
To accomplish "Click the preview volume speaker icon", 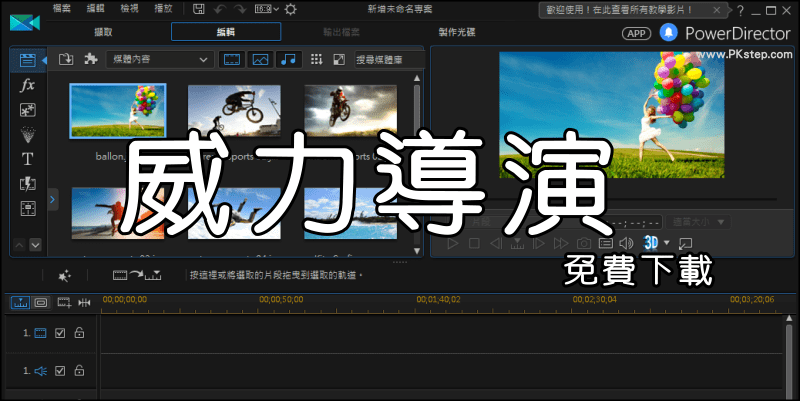I will coord(626,243).
